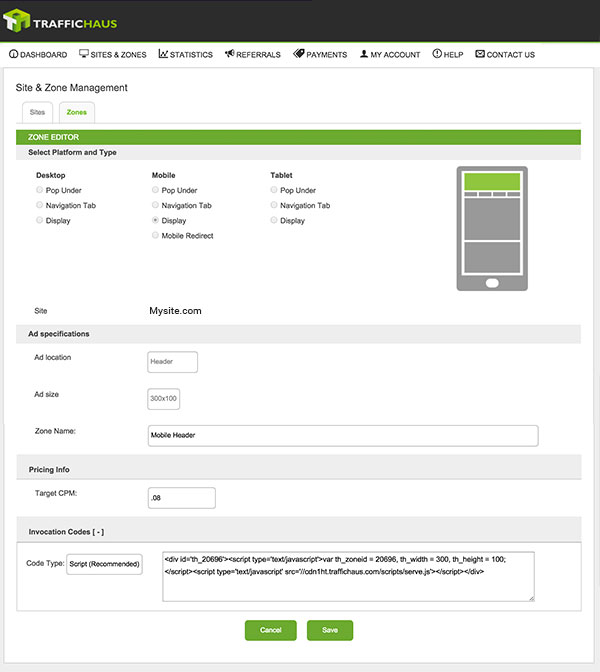Click the textarea resize handle corner
Screen dimensions: 600x672
[x=531, y=598]
